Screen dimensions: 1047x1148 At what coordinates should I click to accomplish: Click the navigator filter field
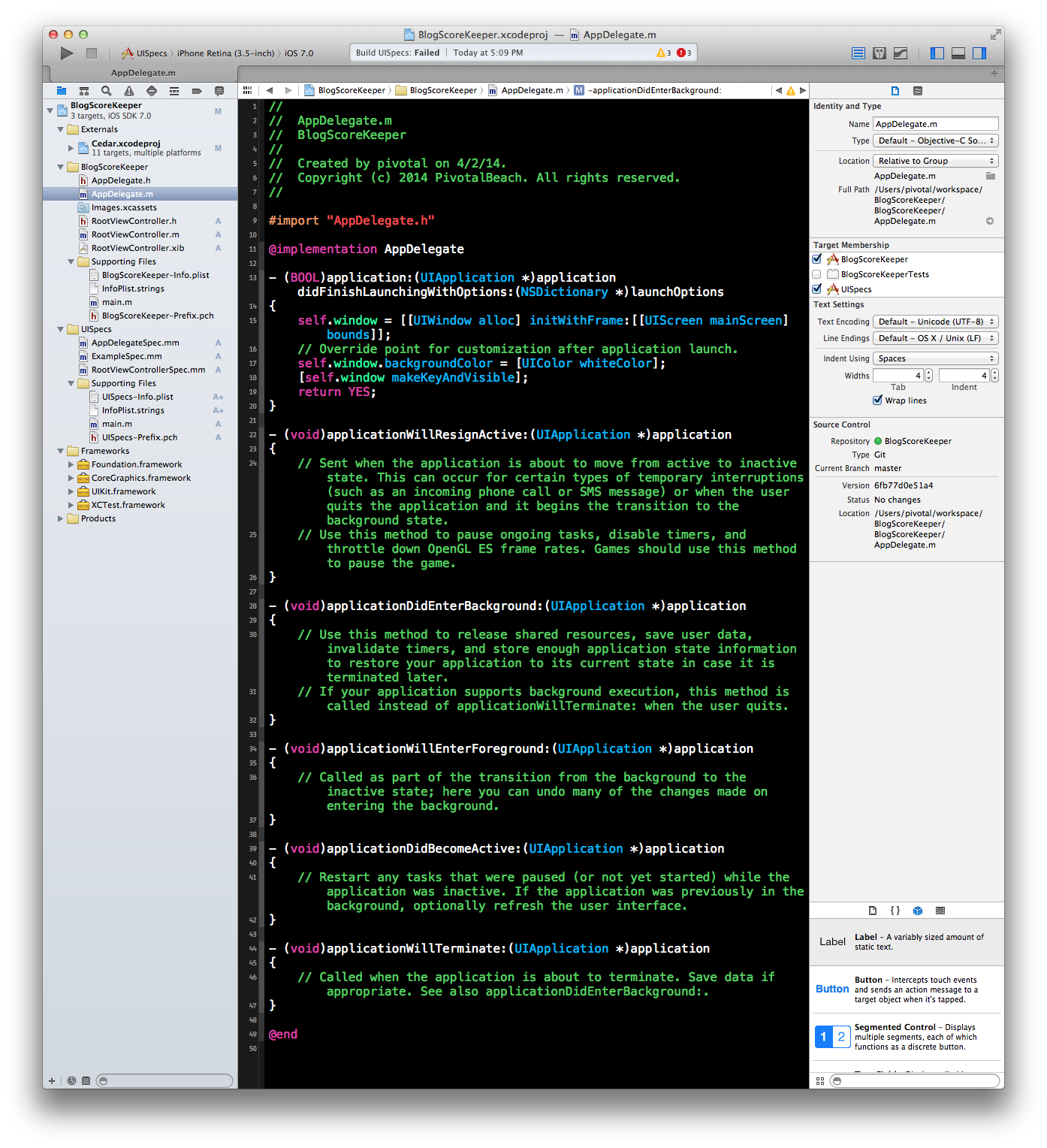[164, 1080]
